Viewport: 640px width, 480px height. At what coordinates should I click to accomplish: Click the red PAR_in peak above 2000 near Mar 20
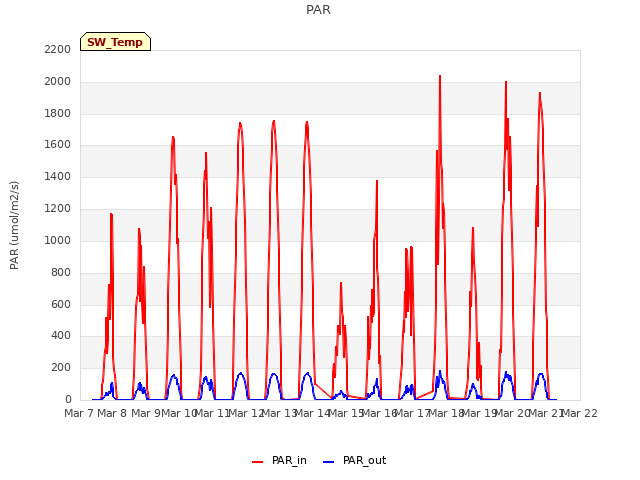tap(506, 82)
